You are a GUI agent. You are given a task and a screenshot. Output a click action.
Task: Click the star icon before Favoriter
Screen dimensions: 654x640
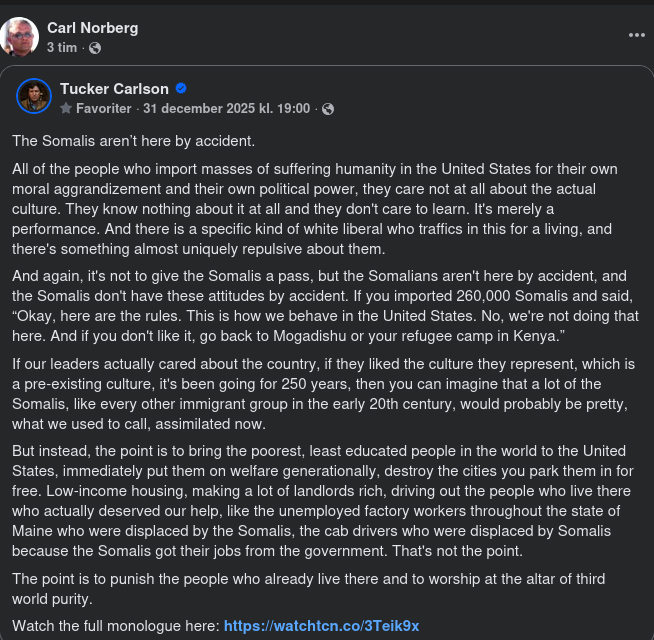[66, 108]
